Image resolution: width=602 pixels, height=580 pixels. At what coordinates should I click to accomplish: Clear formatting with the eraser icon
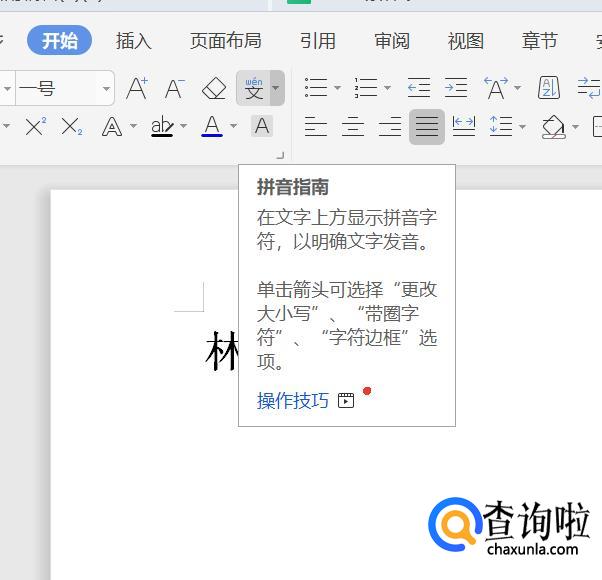(214, 89)
